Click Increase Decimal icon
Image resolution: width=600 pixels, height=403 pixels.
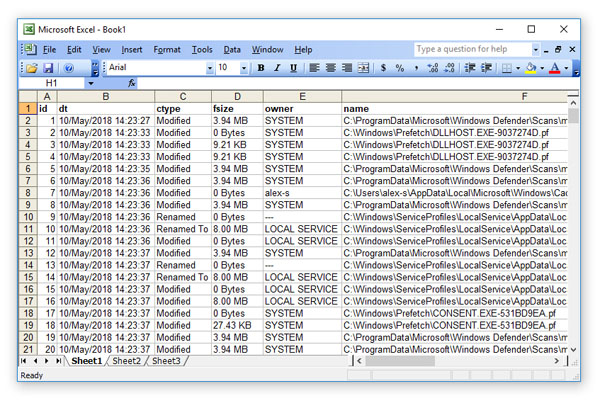433,68
